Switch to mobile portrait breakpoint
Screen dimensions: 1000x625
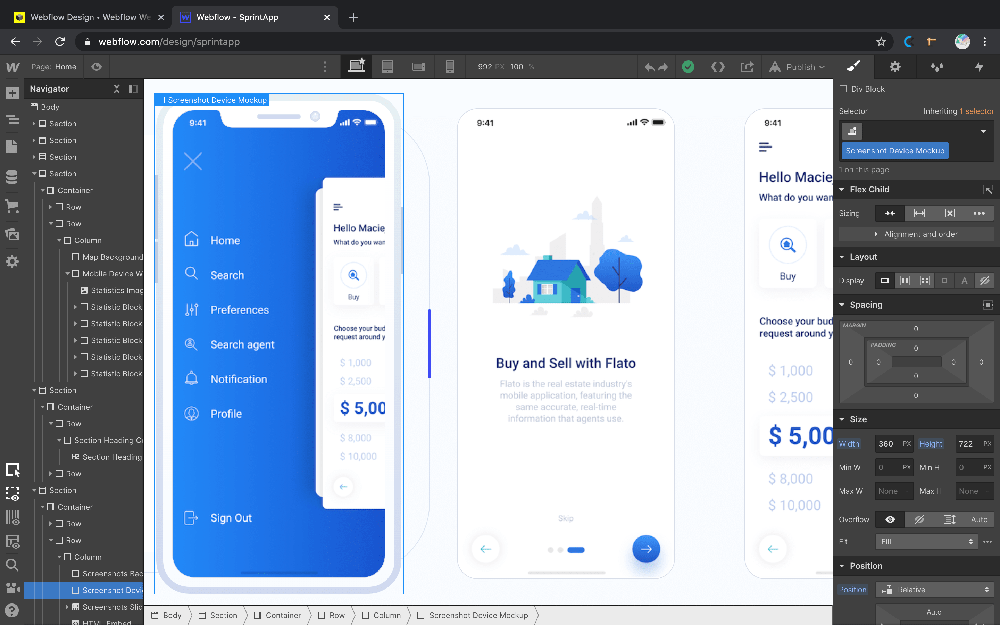[x=450, y=67]
